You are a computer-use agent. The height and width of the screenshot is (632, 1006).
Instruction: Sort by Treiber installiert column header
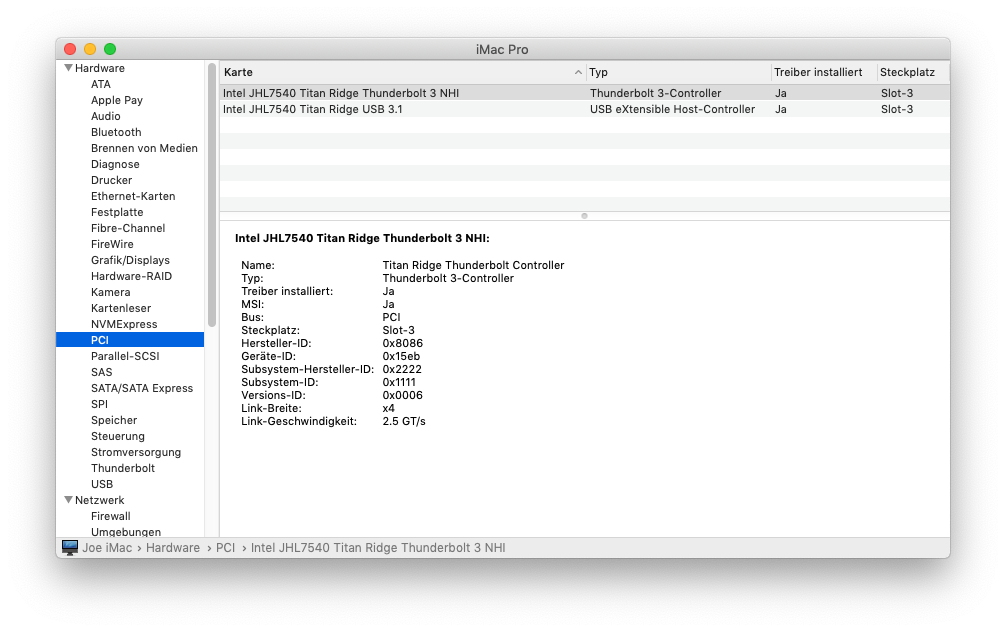824,73
